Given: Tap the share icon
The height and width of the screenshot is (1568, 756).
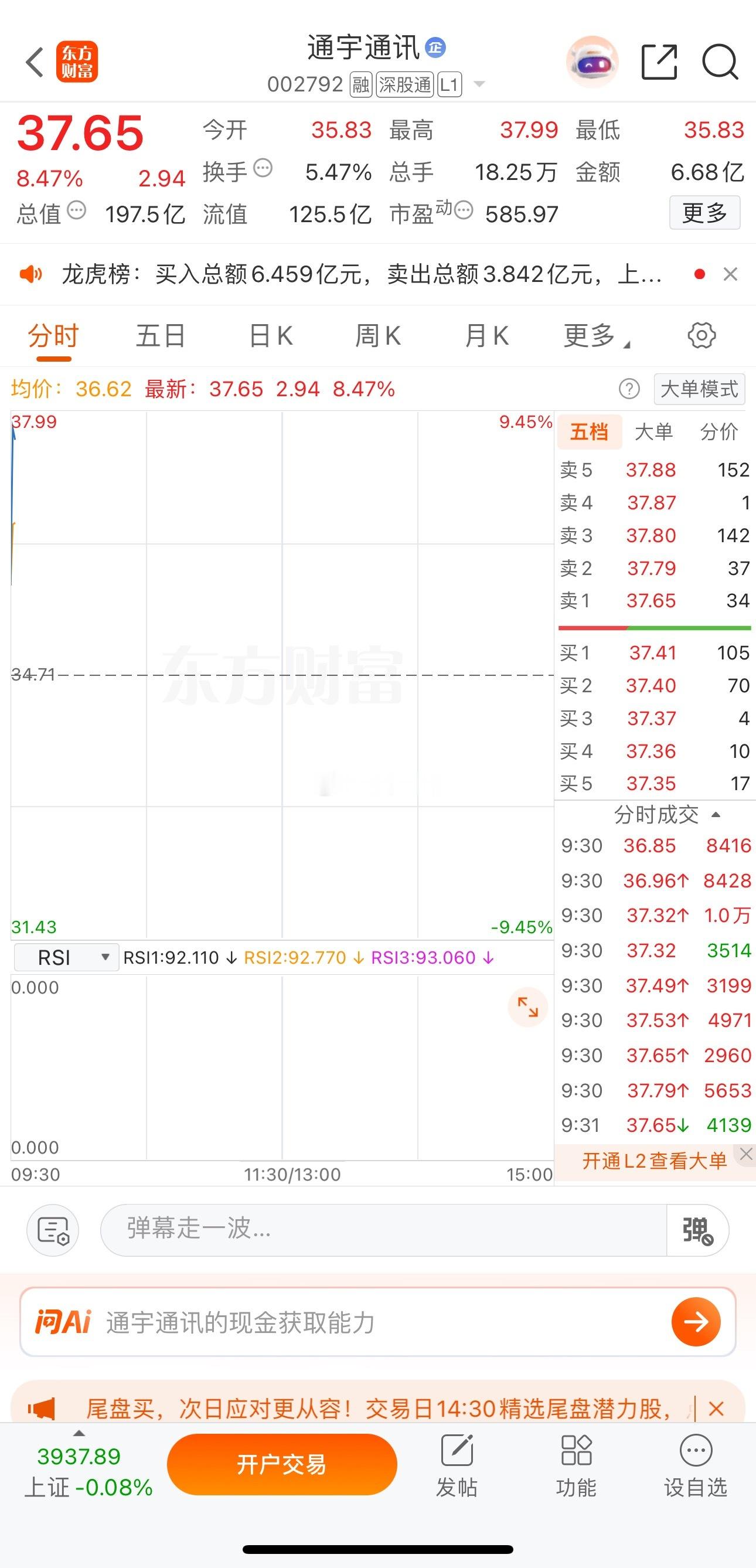Looking at the screenshot, I should click(x=659, y=62).
